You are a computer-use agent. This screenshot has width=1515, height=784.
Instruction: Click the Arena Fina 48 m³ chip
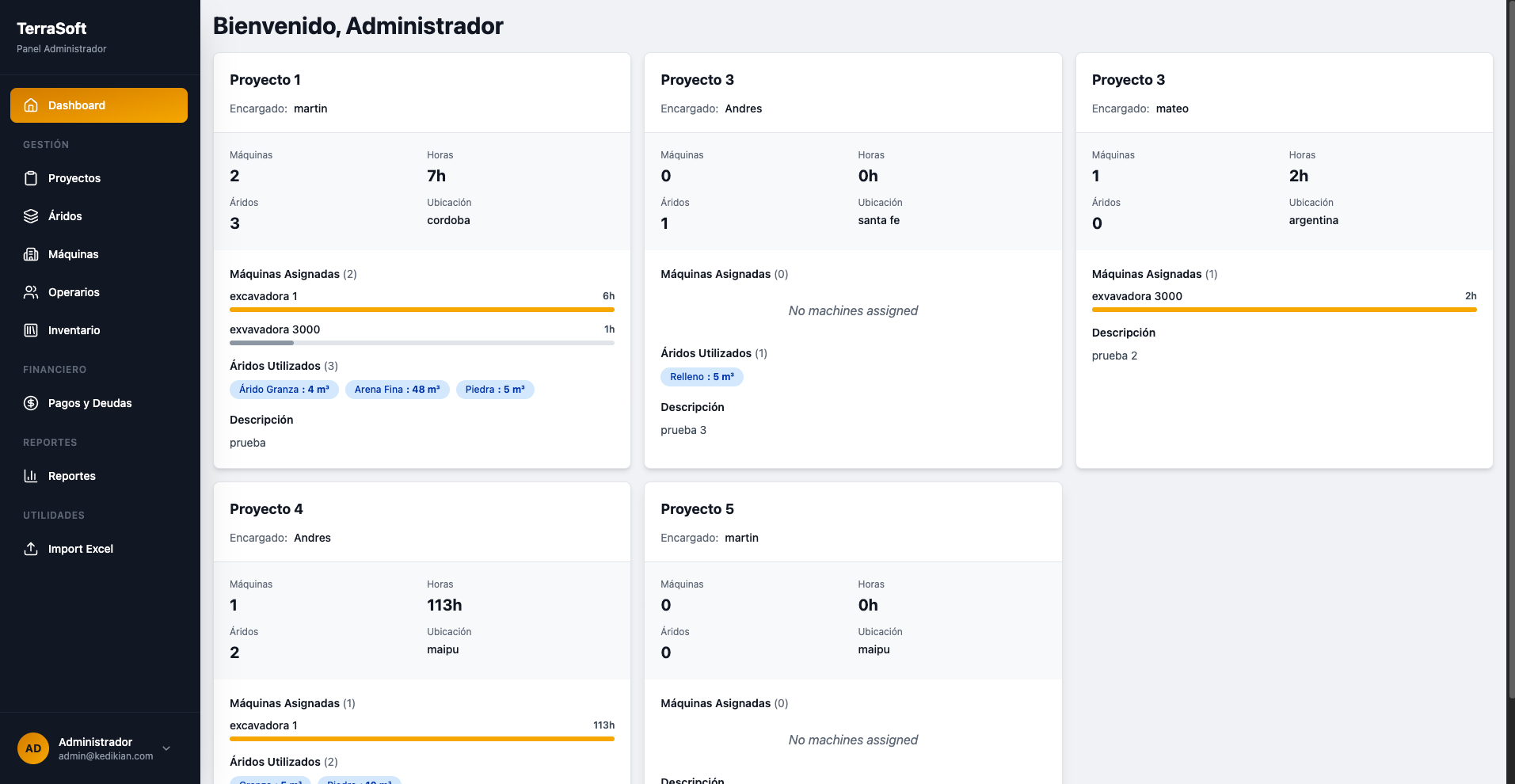[x=397, y=389]
